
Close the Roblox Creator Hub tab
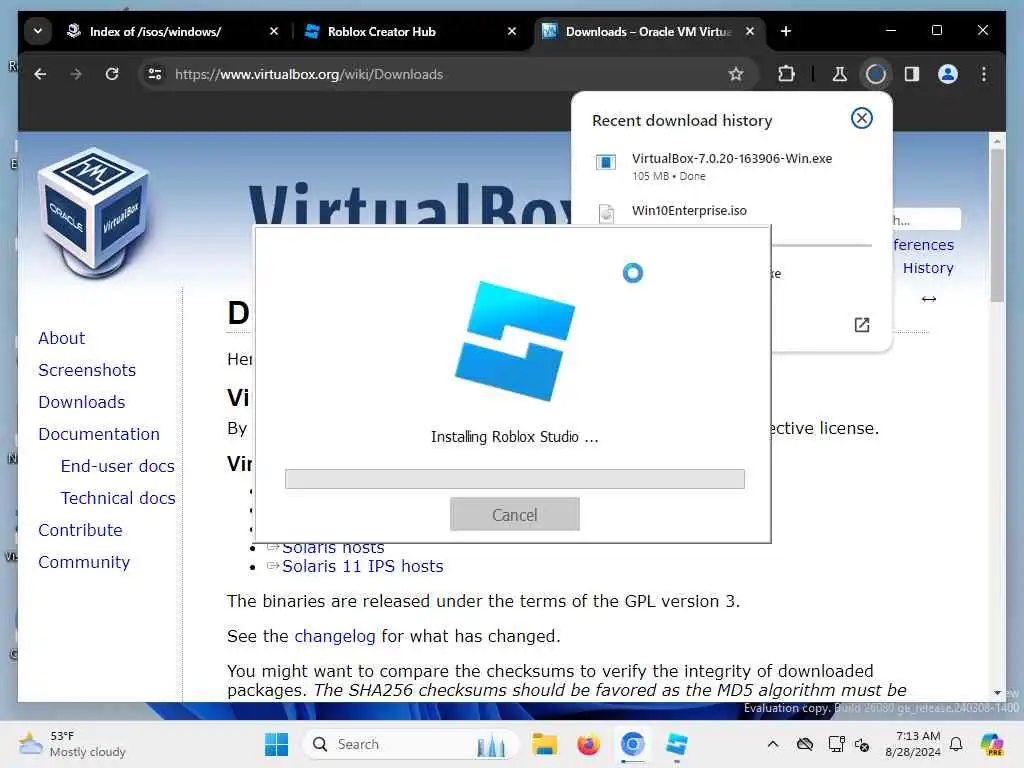pos(512,31)
